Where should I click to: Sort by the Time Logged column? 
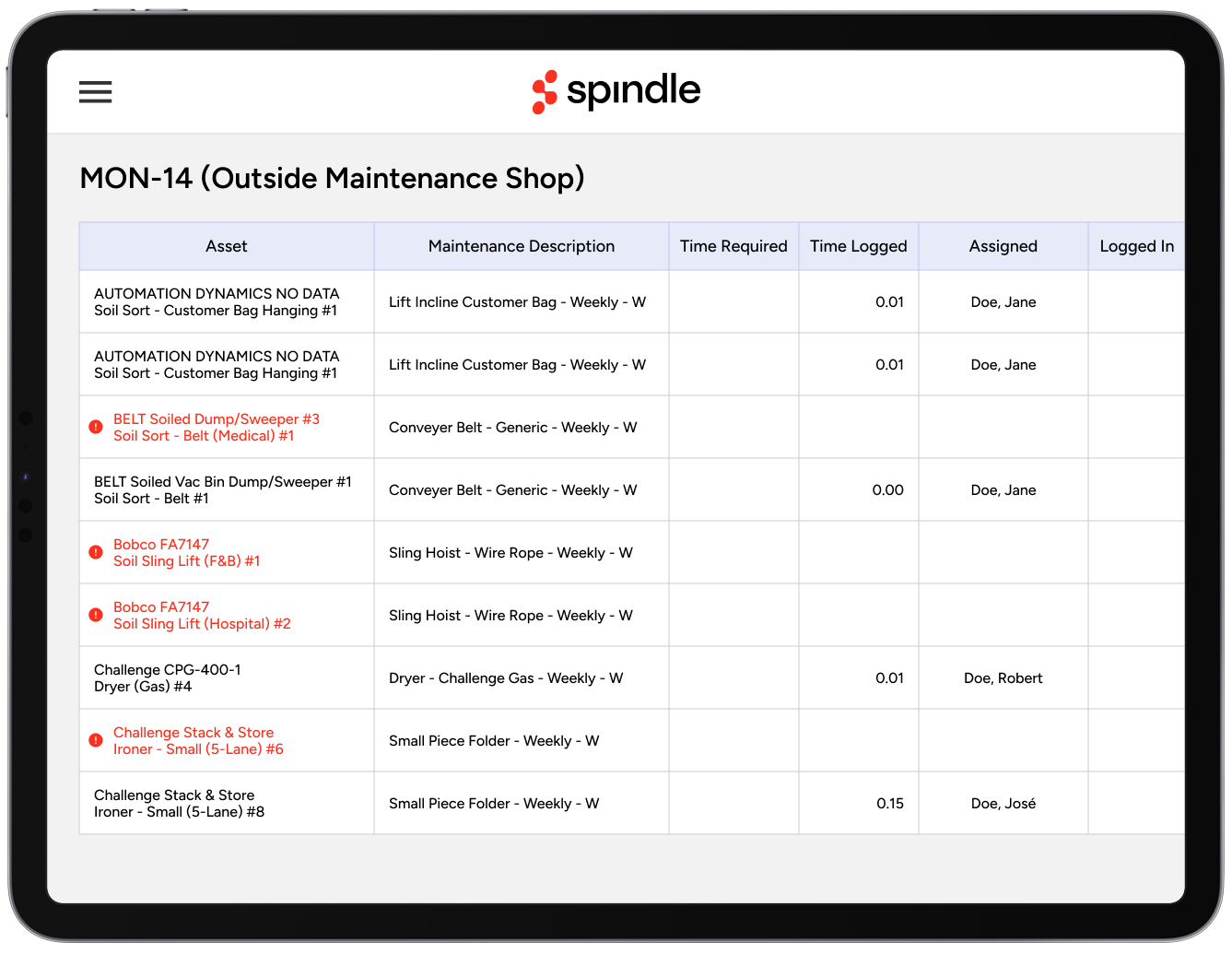point(858,246)
